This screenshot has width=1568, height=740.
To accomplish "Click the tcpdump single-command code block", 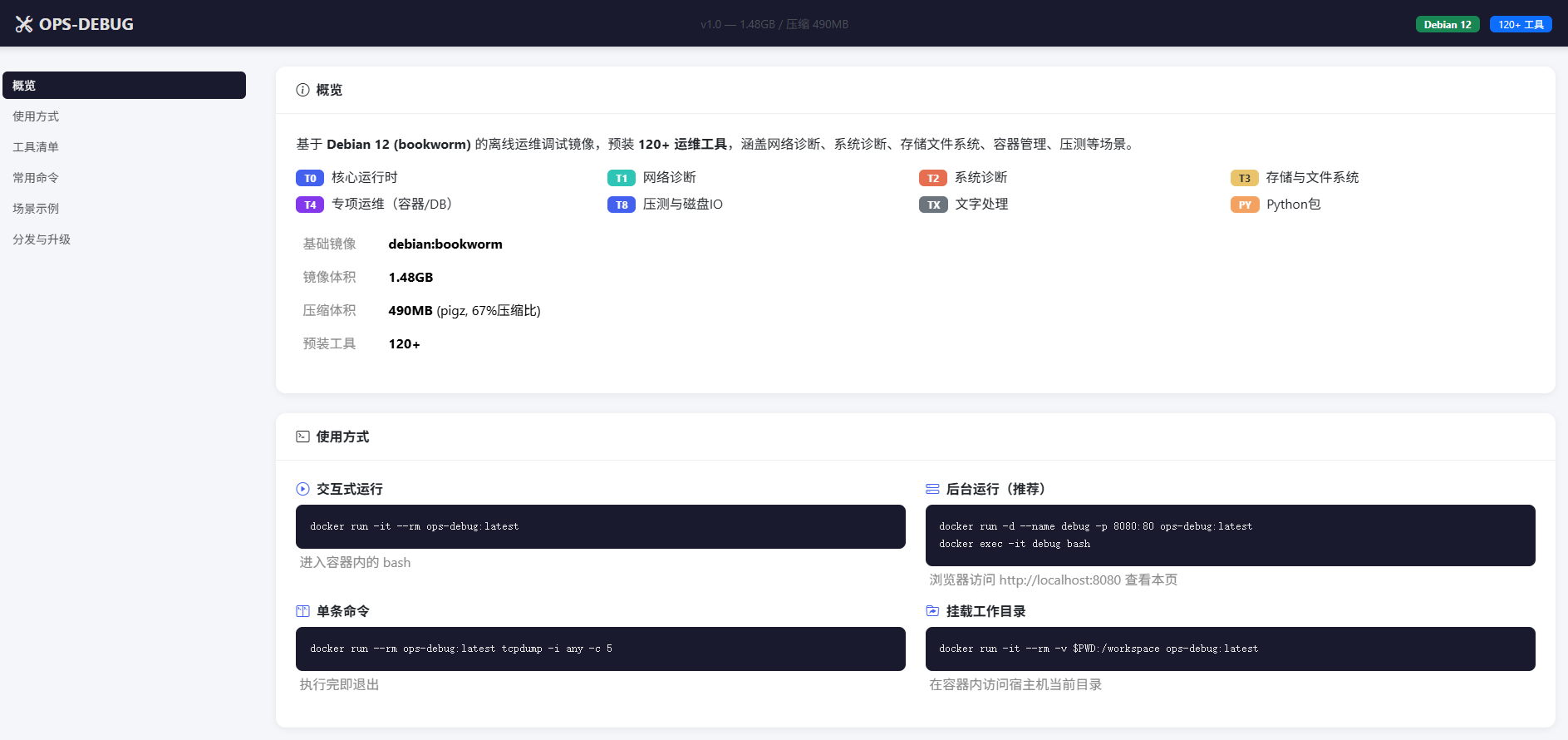I will 601,649.
